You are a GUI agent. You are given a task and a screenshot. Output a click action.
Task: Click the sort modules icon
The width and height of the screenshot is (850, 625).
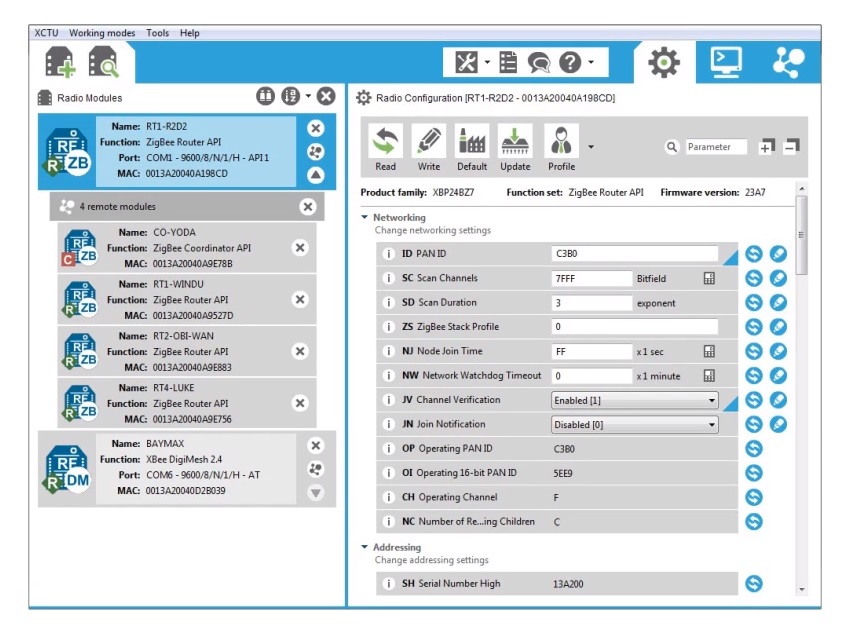(291, 96)
